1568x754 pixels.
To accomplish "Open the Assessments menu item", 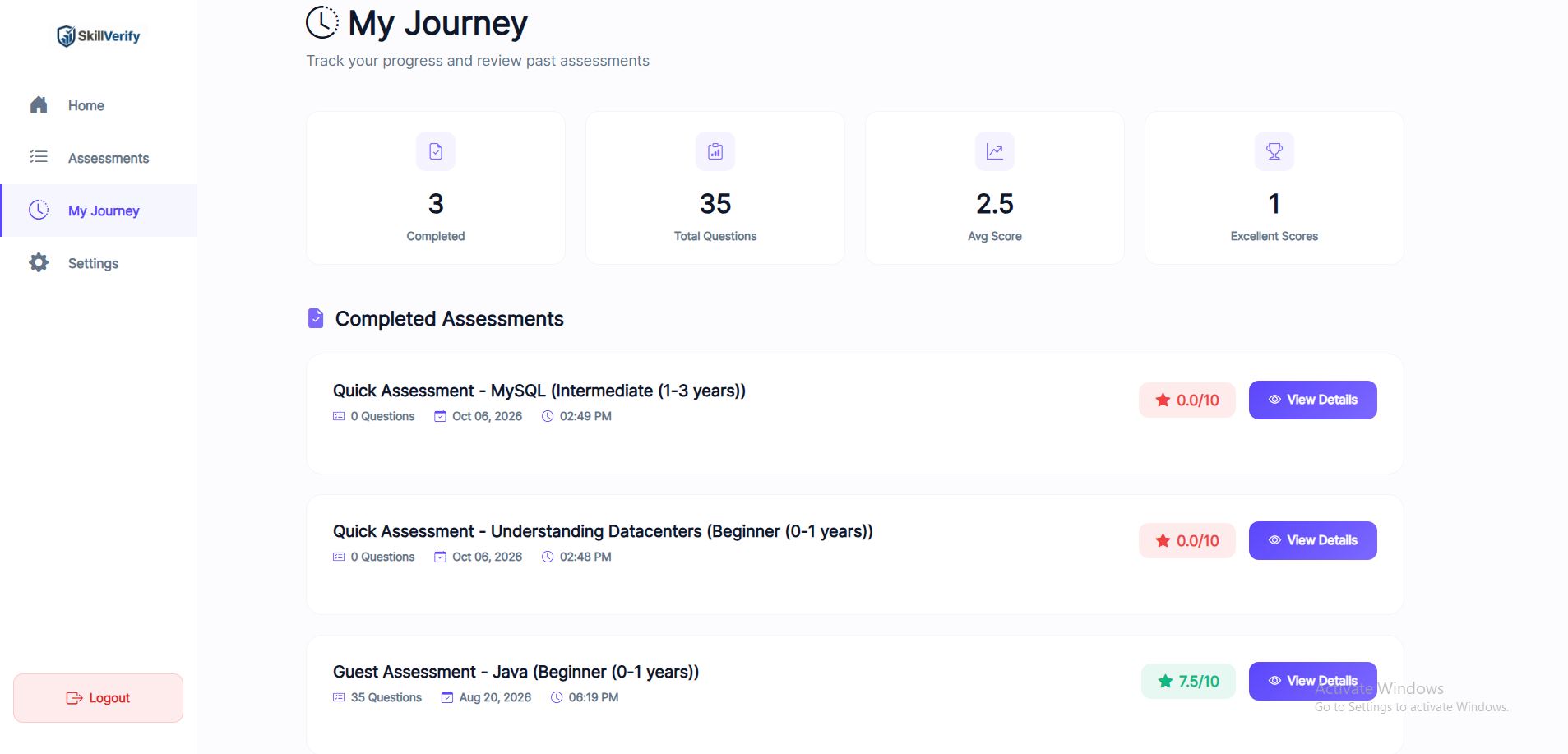I will click(x=99, y=158).
